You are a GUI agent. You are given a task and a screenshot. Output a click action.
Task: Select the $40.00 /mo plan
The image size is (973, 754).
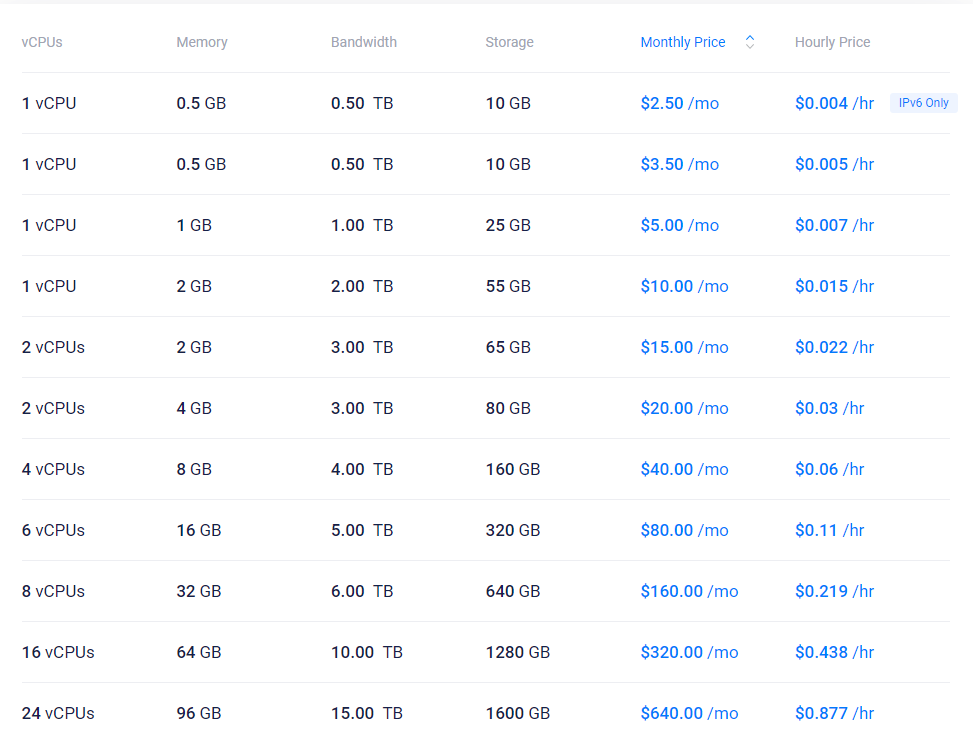pos(684,469)
